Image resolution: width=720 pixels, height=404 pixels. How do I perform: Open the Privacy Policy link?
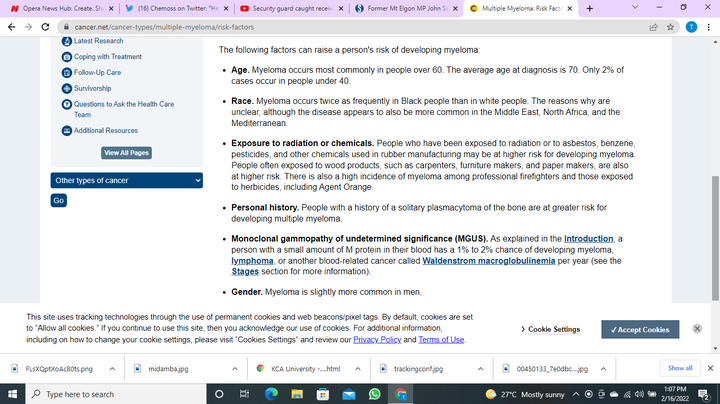coord(377,340)
